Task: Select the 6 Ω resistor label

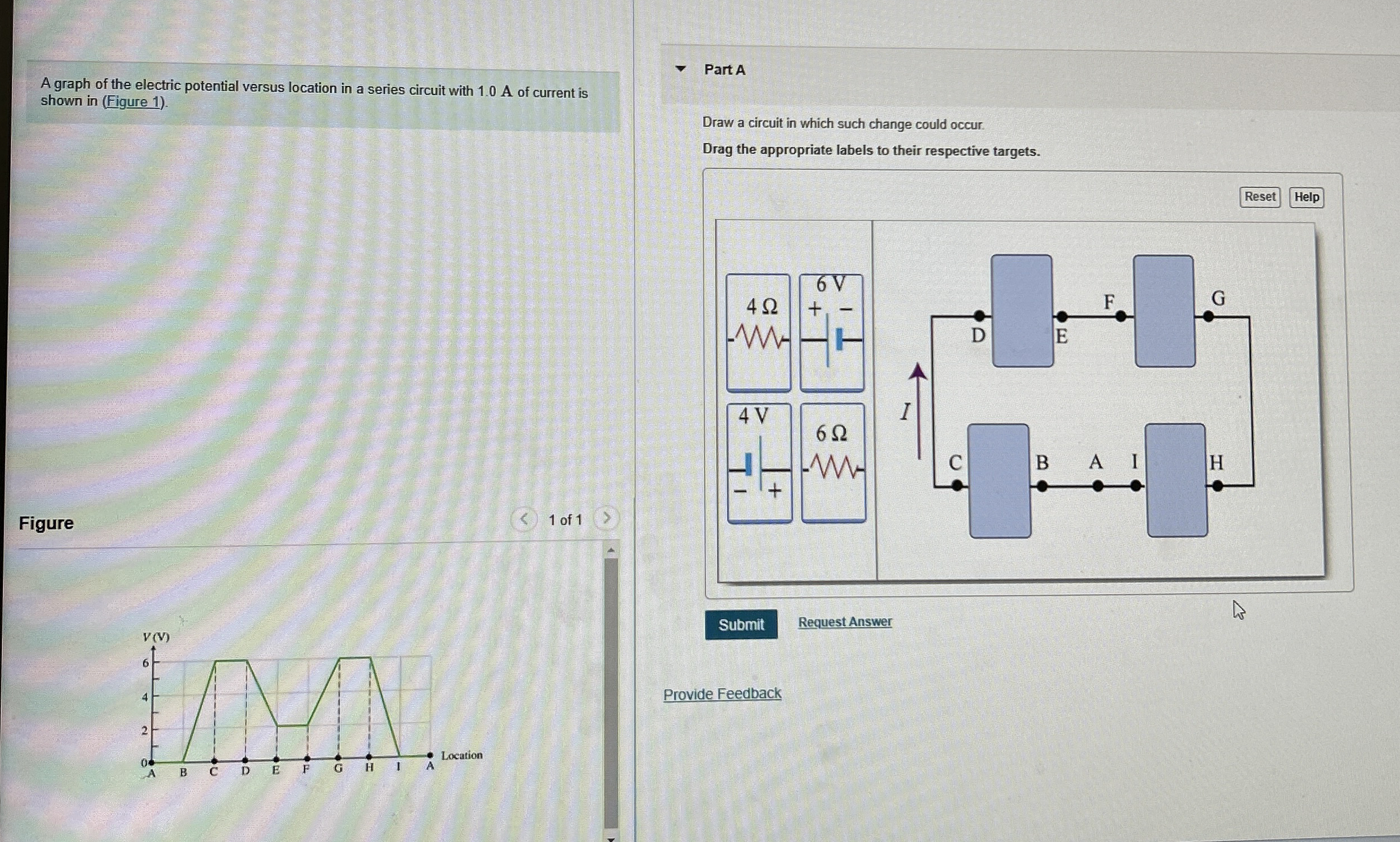Action: coord(833,463)
